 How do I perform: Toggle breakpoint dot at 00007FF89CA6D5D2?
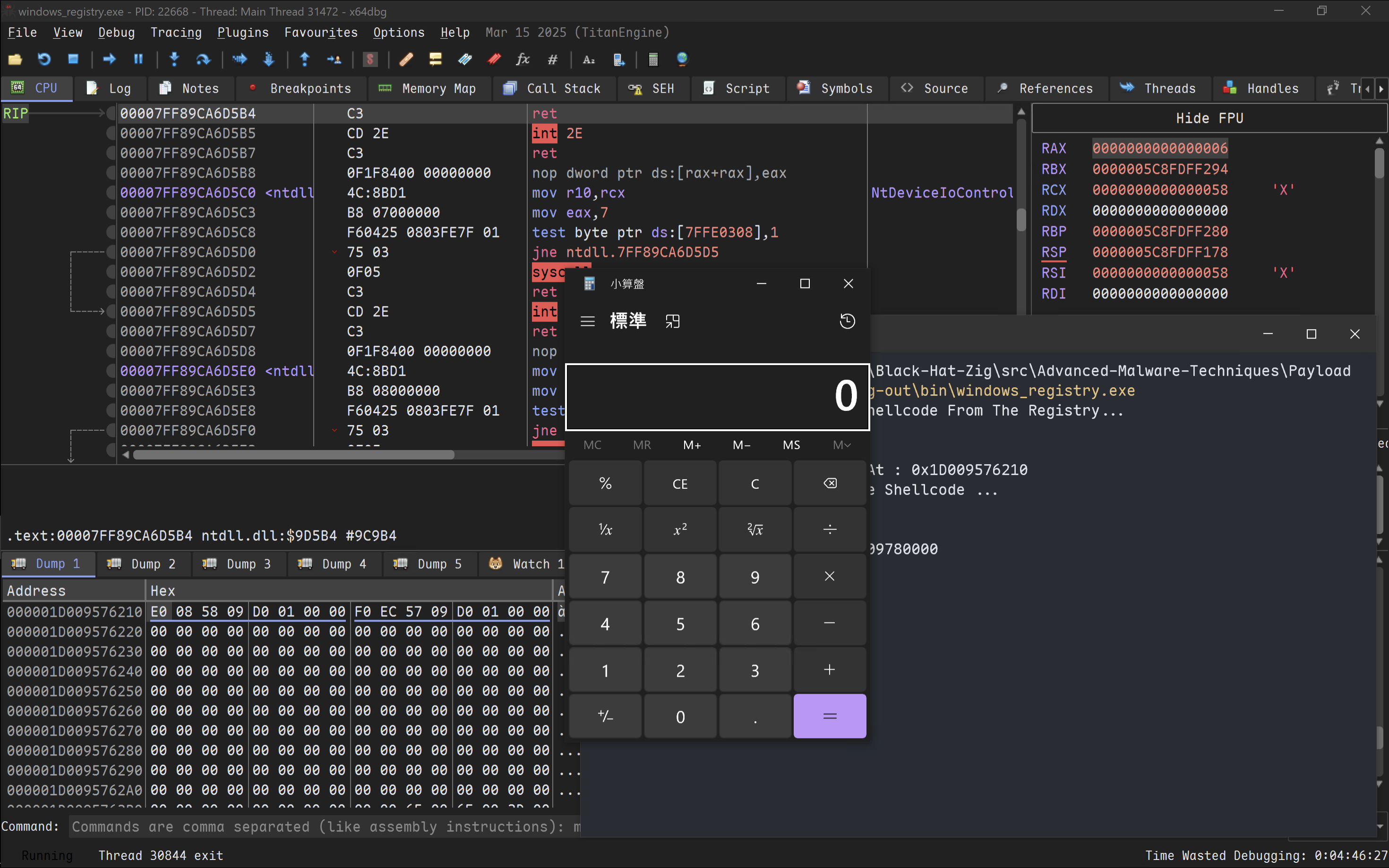[x=111, y=272]
